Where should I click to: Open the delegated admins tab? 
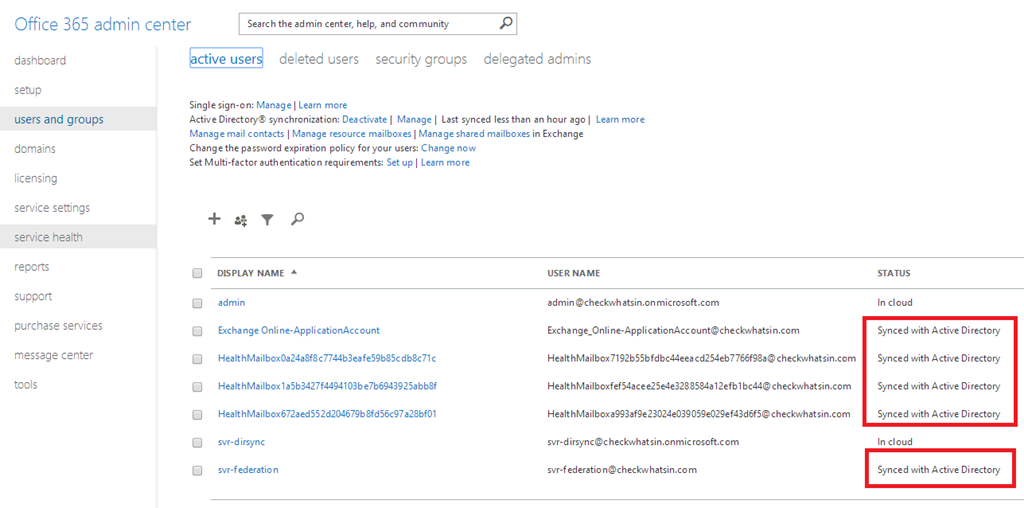537,59
